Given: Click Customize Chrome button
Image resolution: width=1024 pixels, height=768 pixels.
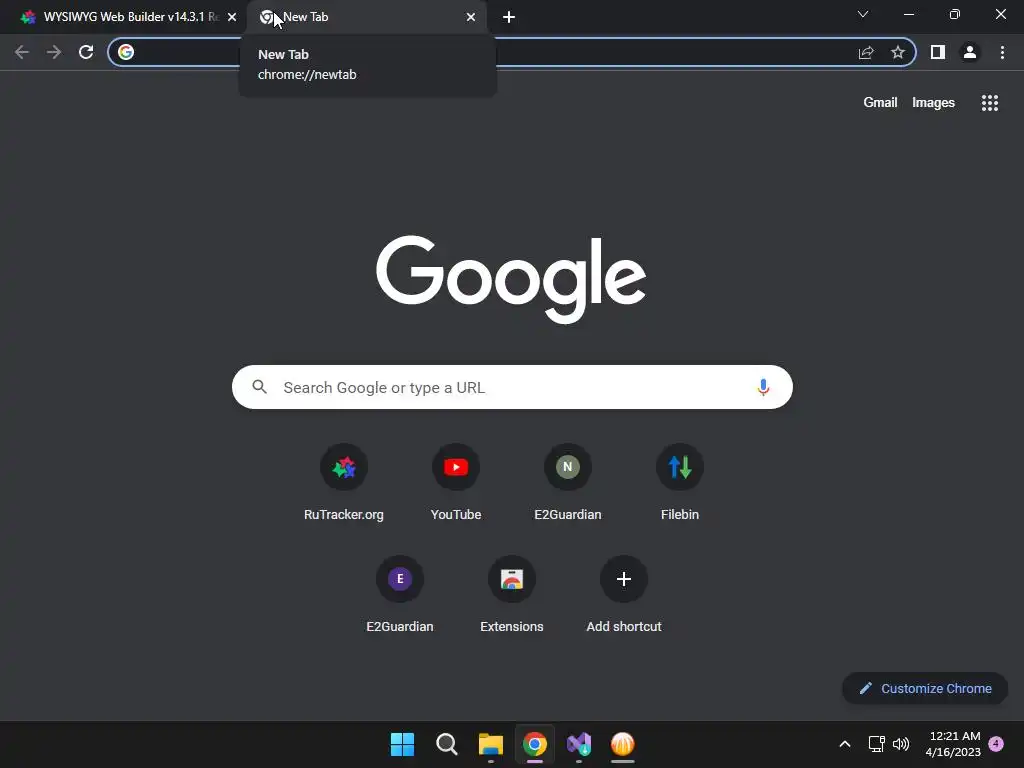Looking at the screenshot, I should 925,688.
